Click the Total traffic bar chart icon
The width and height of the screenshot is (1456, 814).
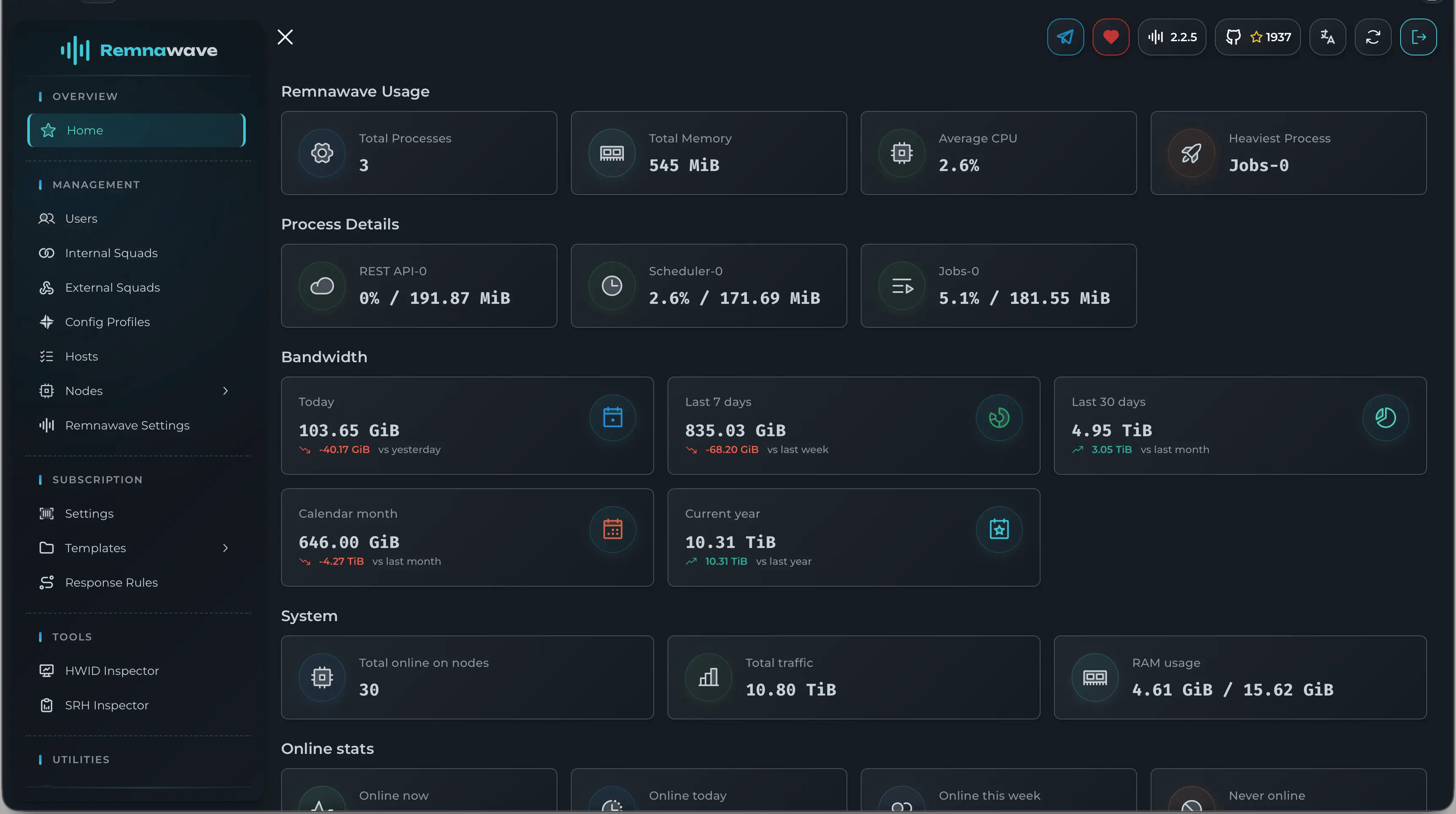coord(708,678)
